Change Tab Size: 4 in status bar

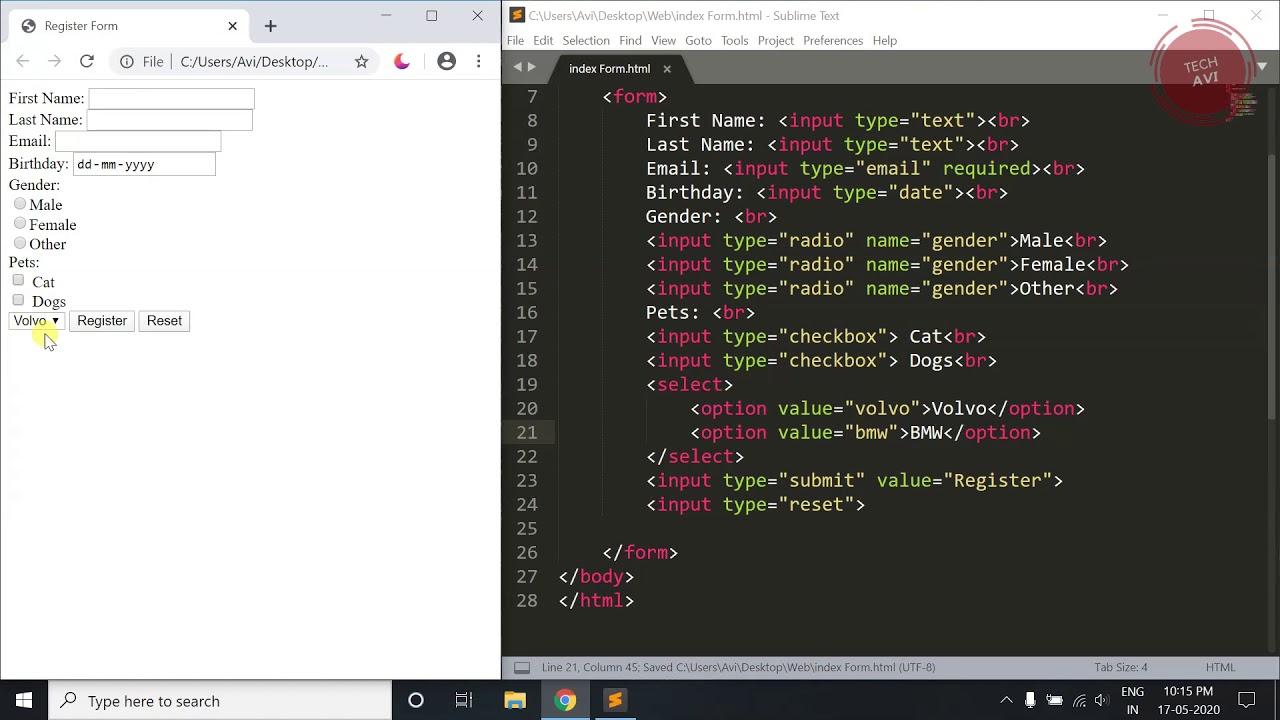click(x=1121, y=667)
